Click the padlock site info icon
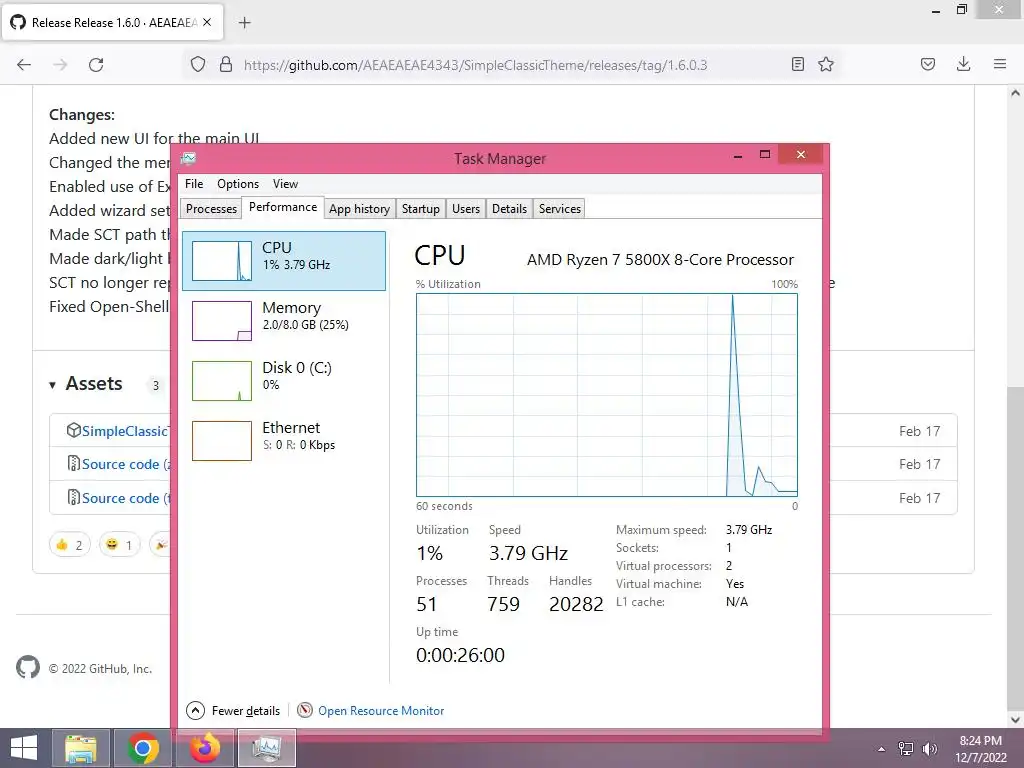Viewport: 1024px width, 768px height. click(226, 65)
